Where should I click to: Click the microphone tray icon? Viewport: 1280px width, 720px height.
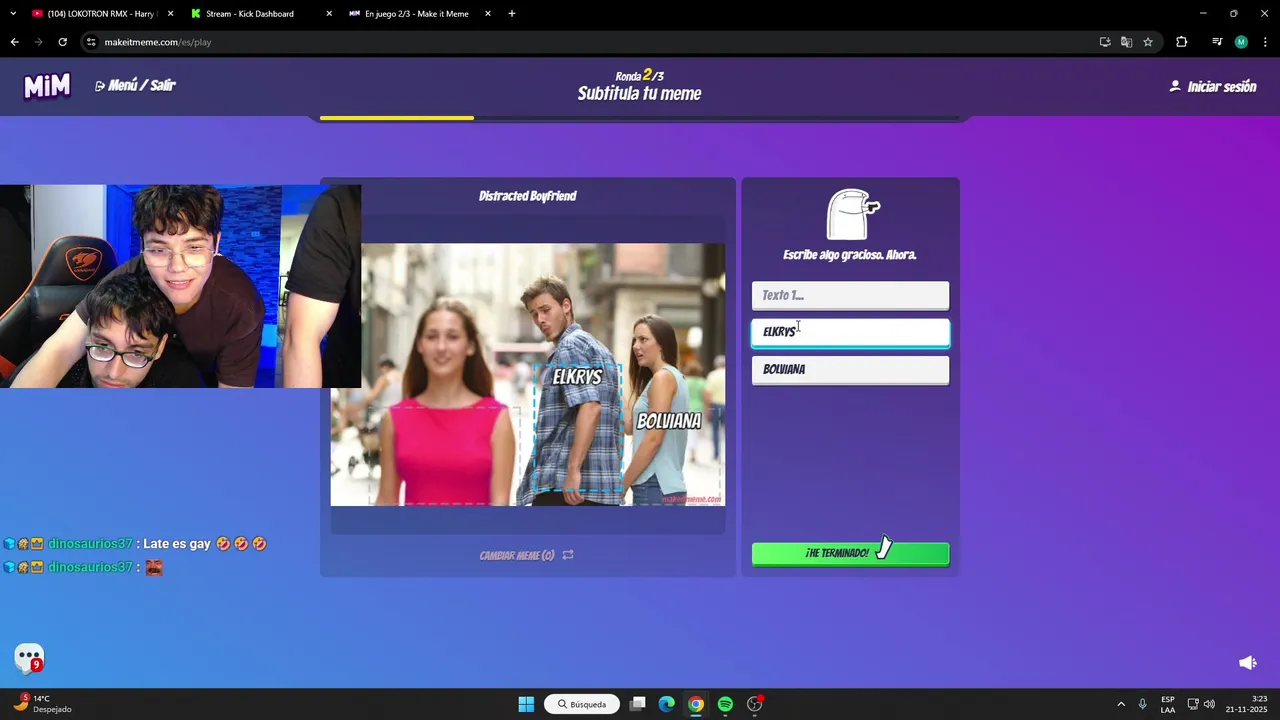pos(1142,704)
